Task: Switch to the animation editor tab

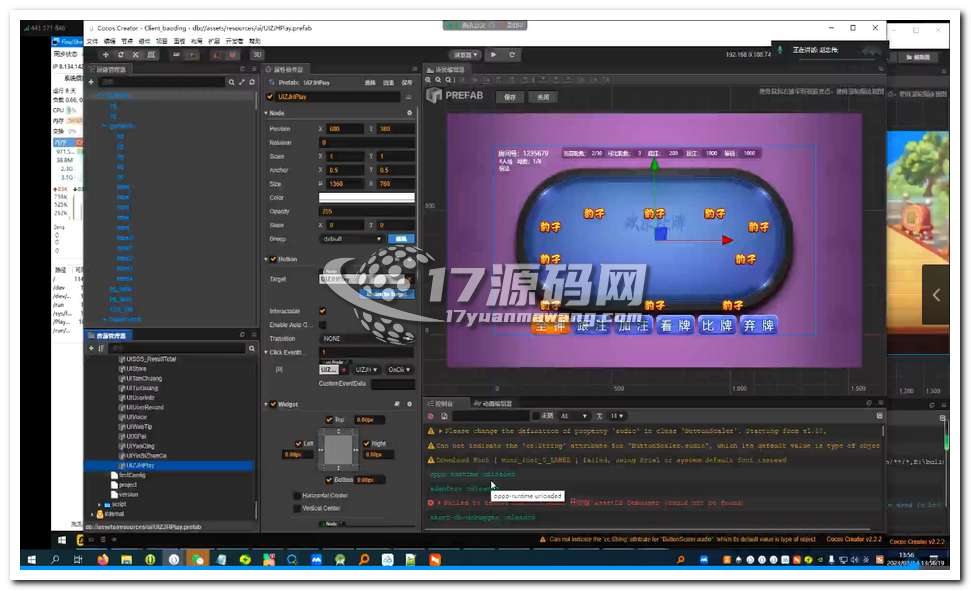Action: [493, 403]
